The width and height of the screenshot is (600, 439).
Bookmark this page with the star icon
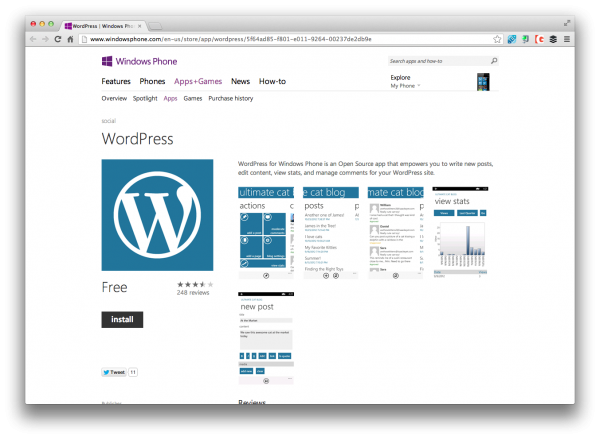tap(497, 39)
